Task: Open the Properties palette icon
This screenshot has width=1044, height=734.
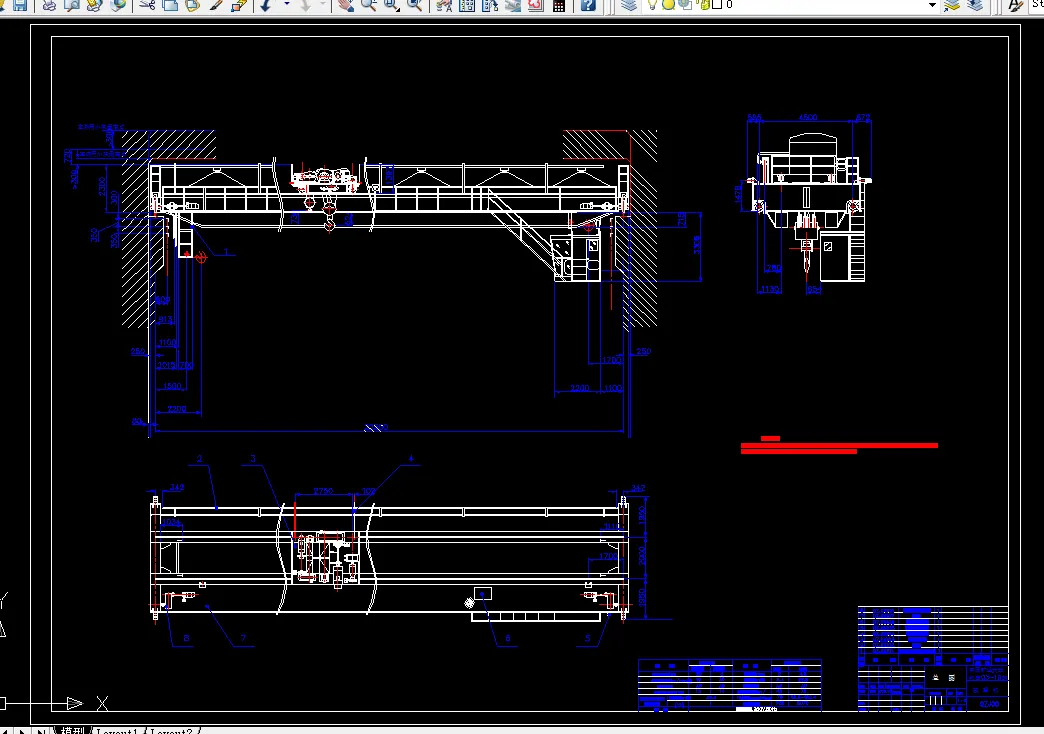Action: [444, 5]
